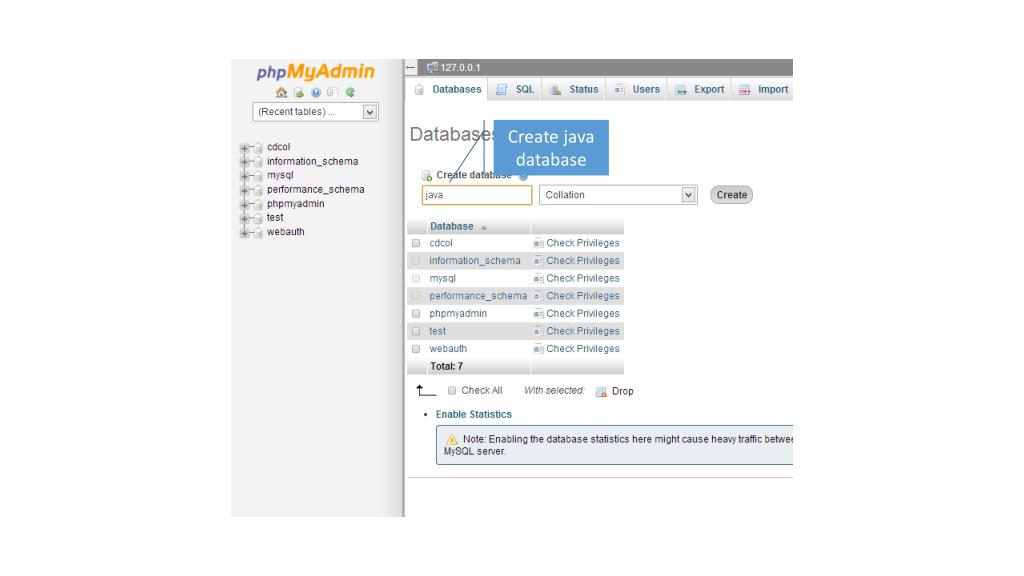Open the Import tab
Viewport: 1024px width, 576px height.
click(x=763, y=89)
